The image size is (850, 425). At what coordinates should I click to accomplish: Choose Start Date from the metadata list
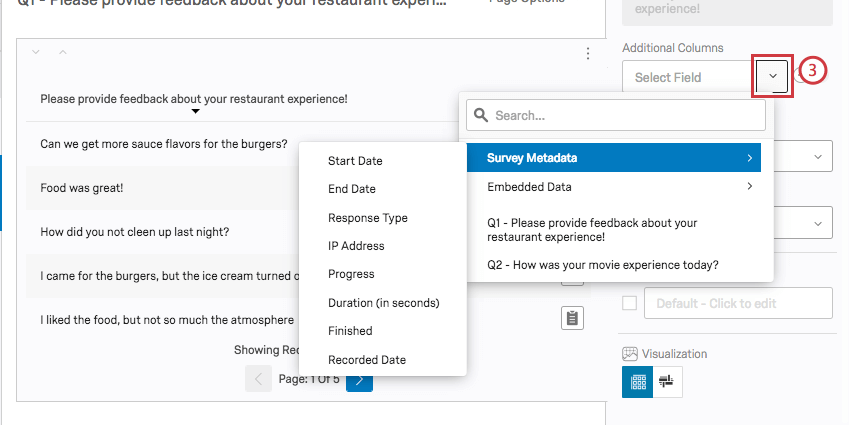[355, 161]
